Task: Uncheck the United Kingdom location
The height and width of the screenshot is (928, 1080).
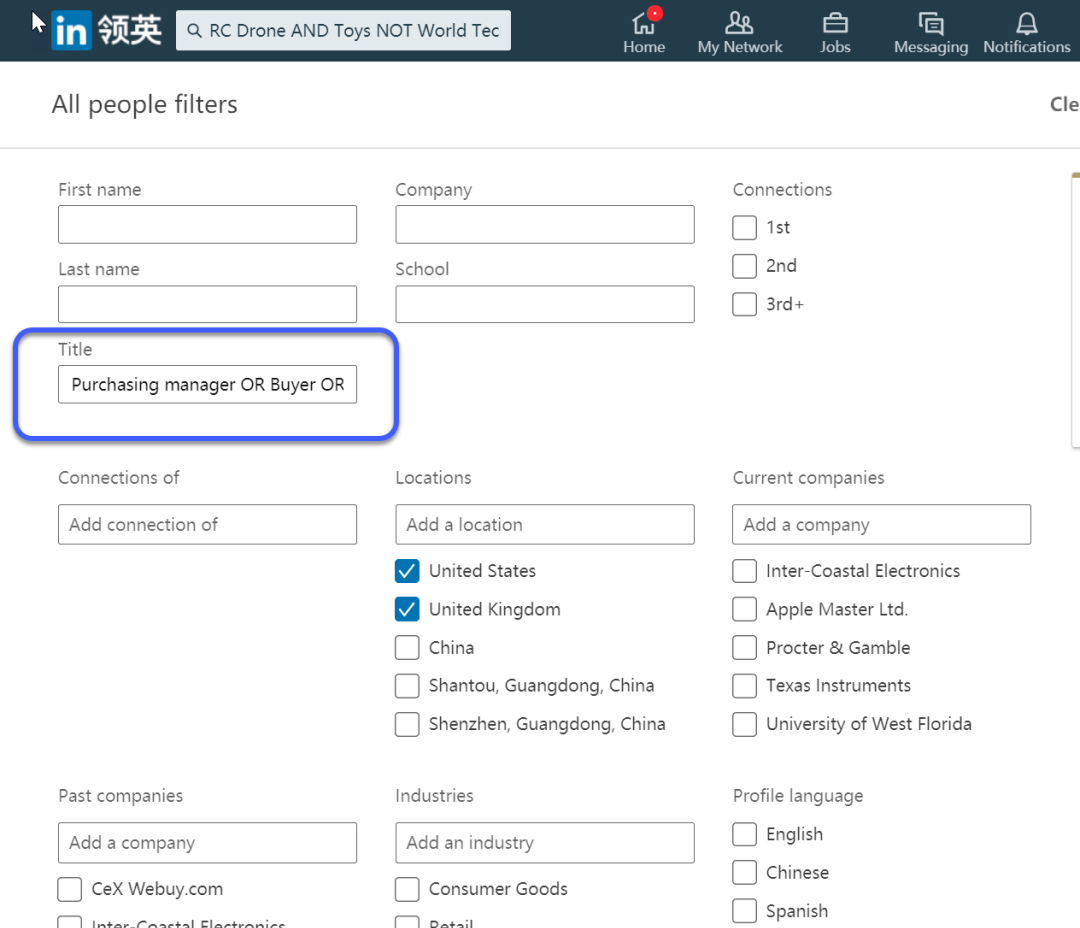Action: click(407, 609)
